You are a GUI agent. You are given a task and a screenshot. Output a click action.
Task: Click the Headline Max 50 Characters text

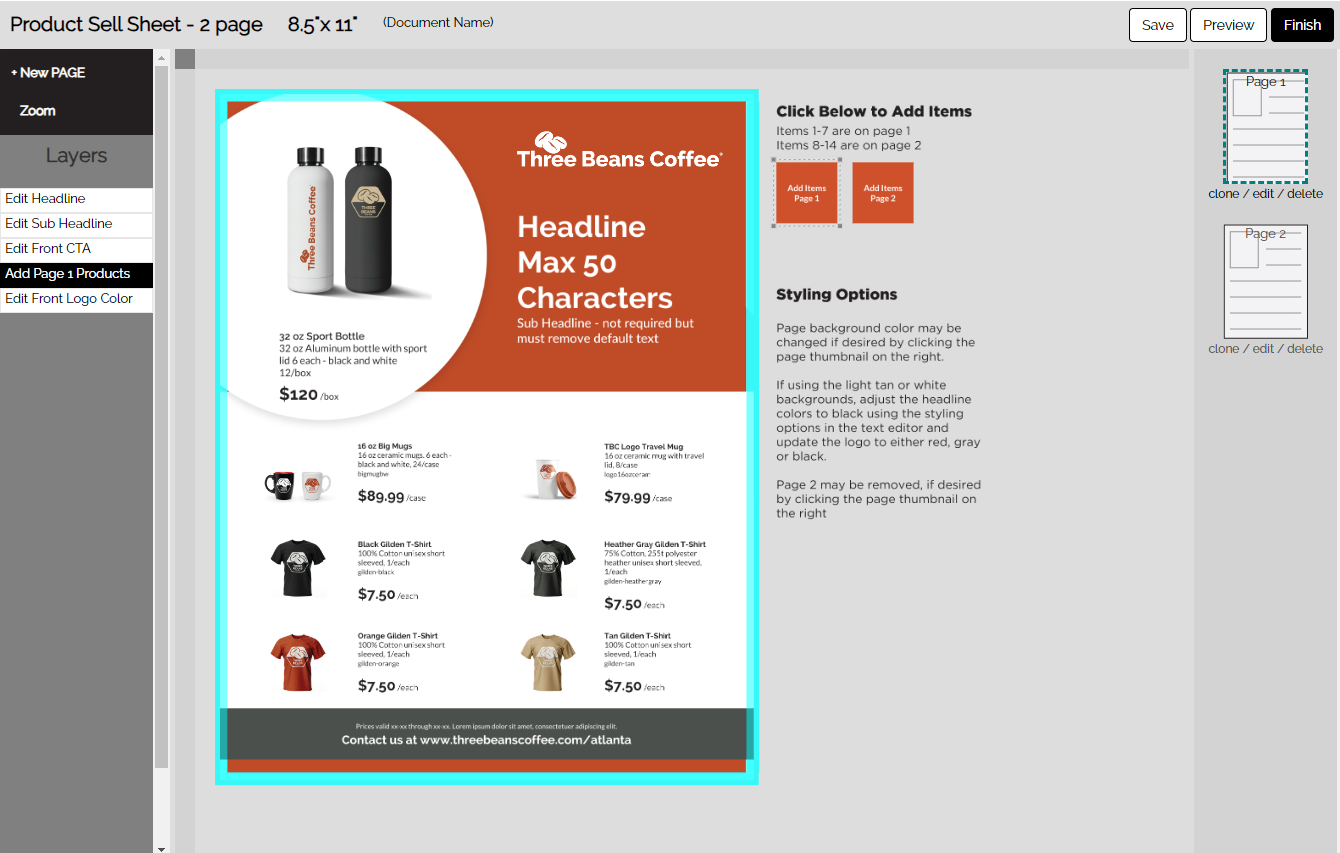pos(595,262)
